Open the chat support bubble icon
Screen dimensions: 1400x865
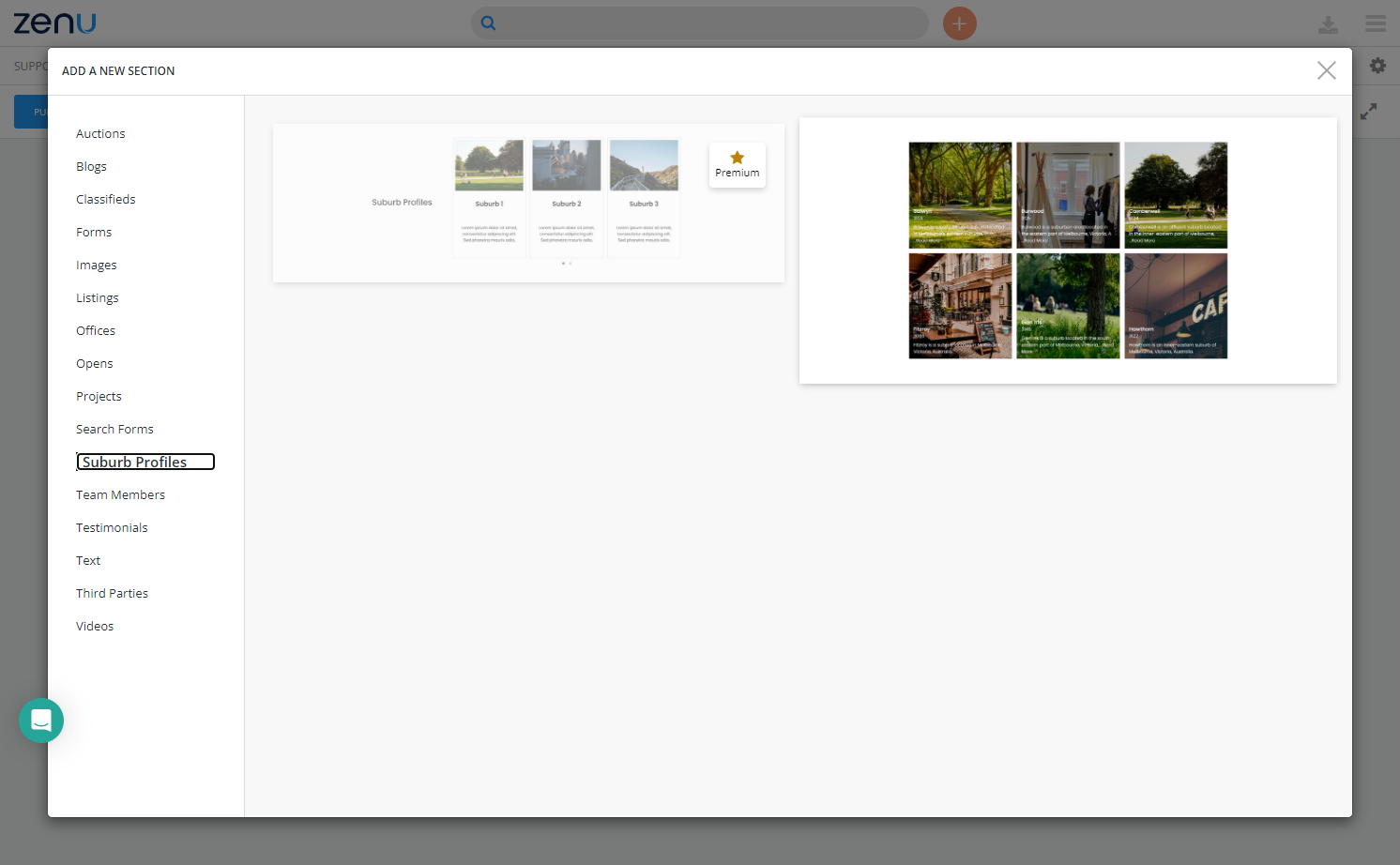(41, 721)
